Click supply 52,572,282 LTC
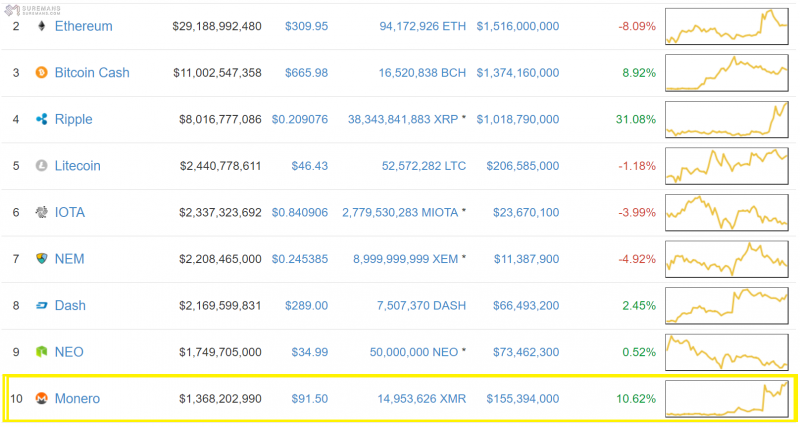Image resolution: width=800 pixels, height=427 pixels. 424,166
